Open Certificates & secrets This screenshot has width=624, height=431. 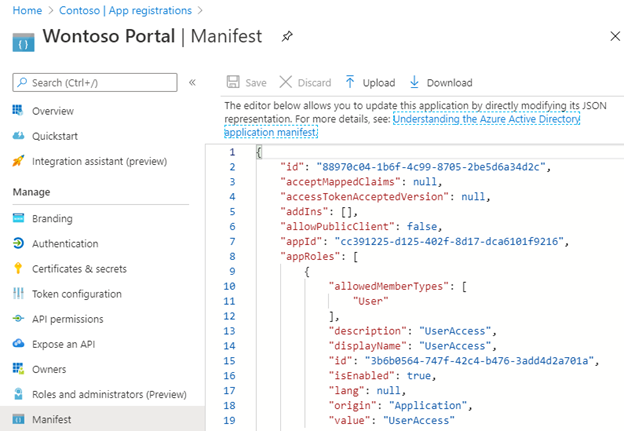[79, 269]
